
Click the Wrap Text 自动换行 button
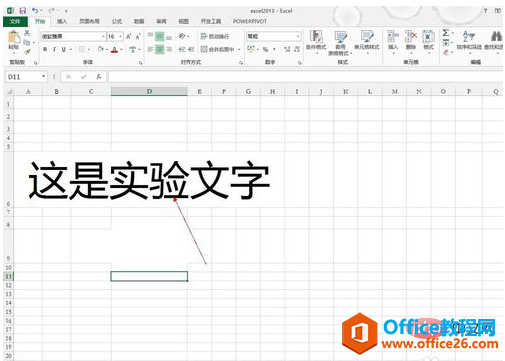click(215, 36)
